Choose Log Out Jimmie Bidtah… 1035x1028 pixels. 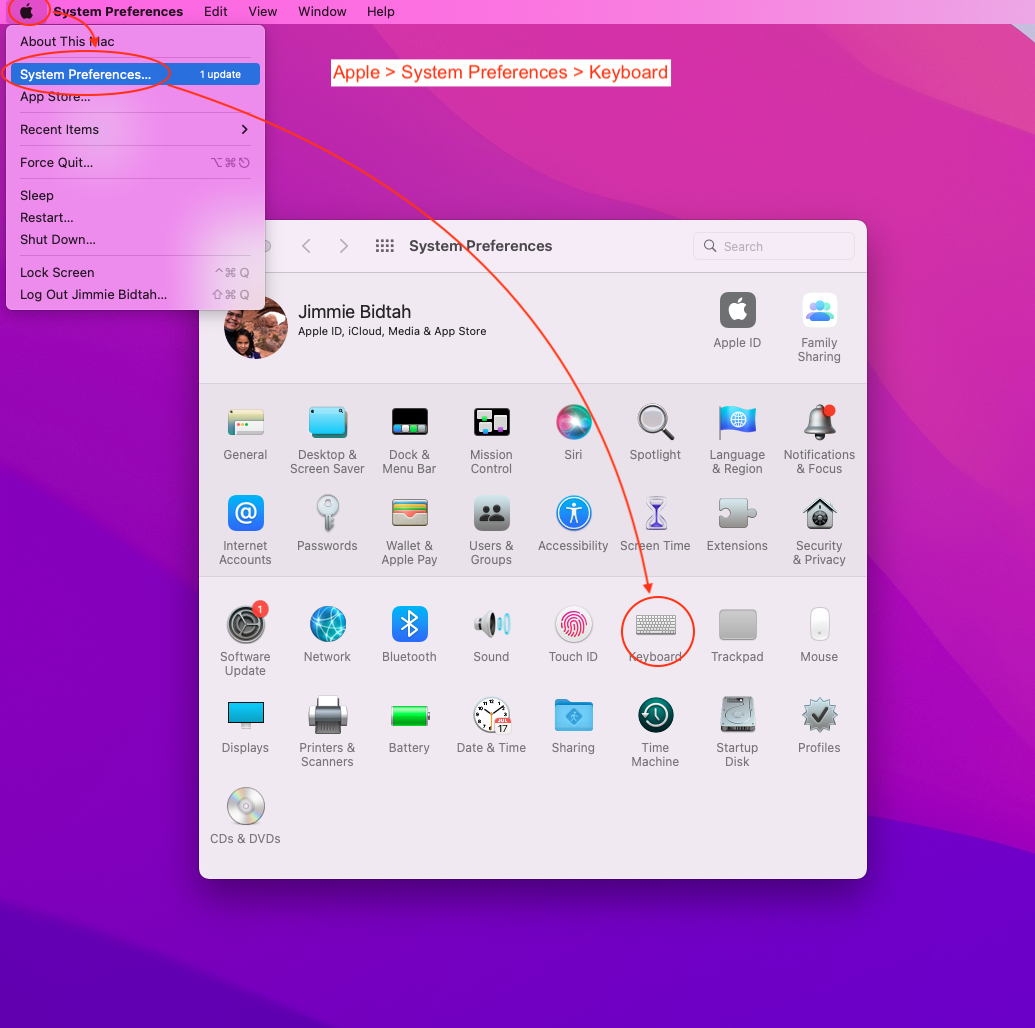point(135,294)
